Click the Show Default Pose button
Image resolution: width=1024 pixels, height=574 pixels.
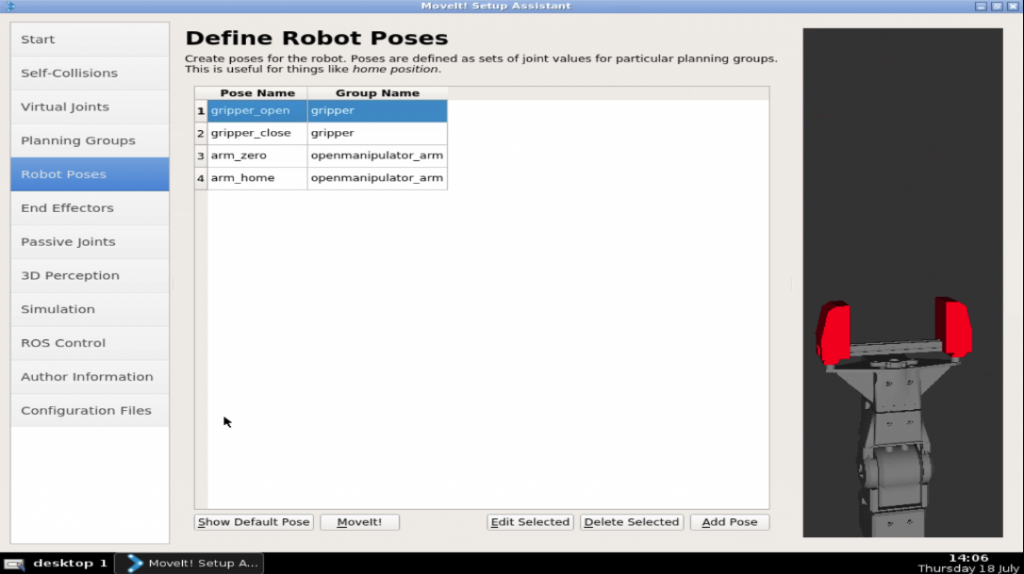click(254, 522)
